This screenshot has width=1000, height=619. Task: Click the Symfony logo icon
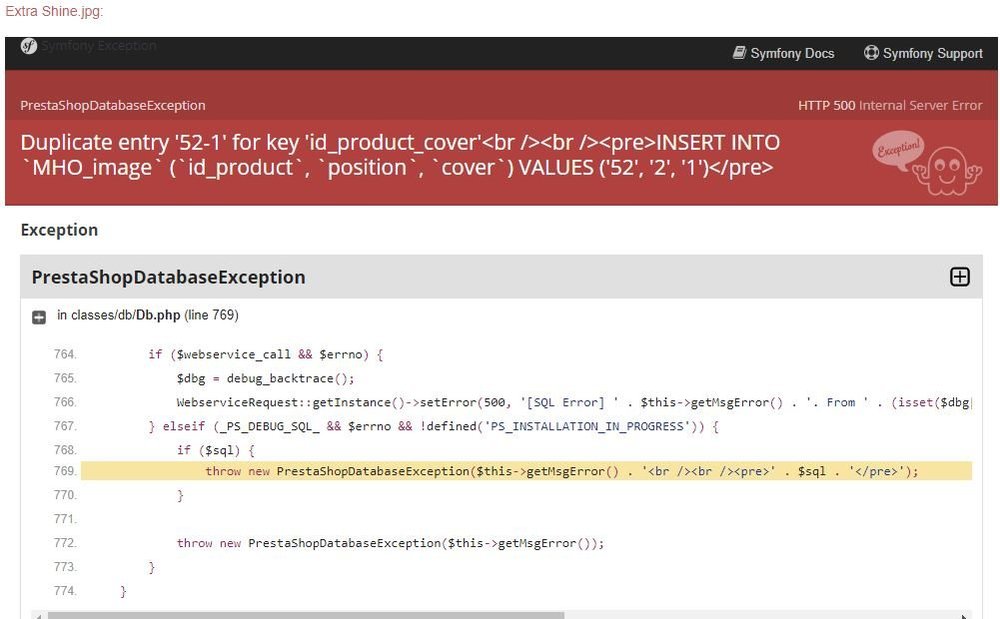(x=29, y=46)
